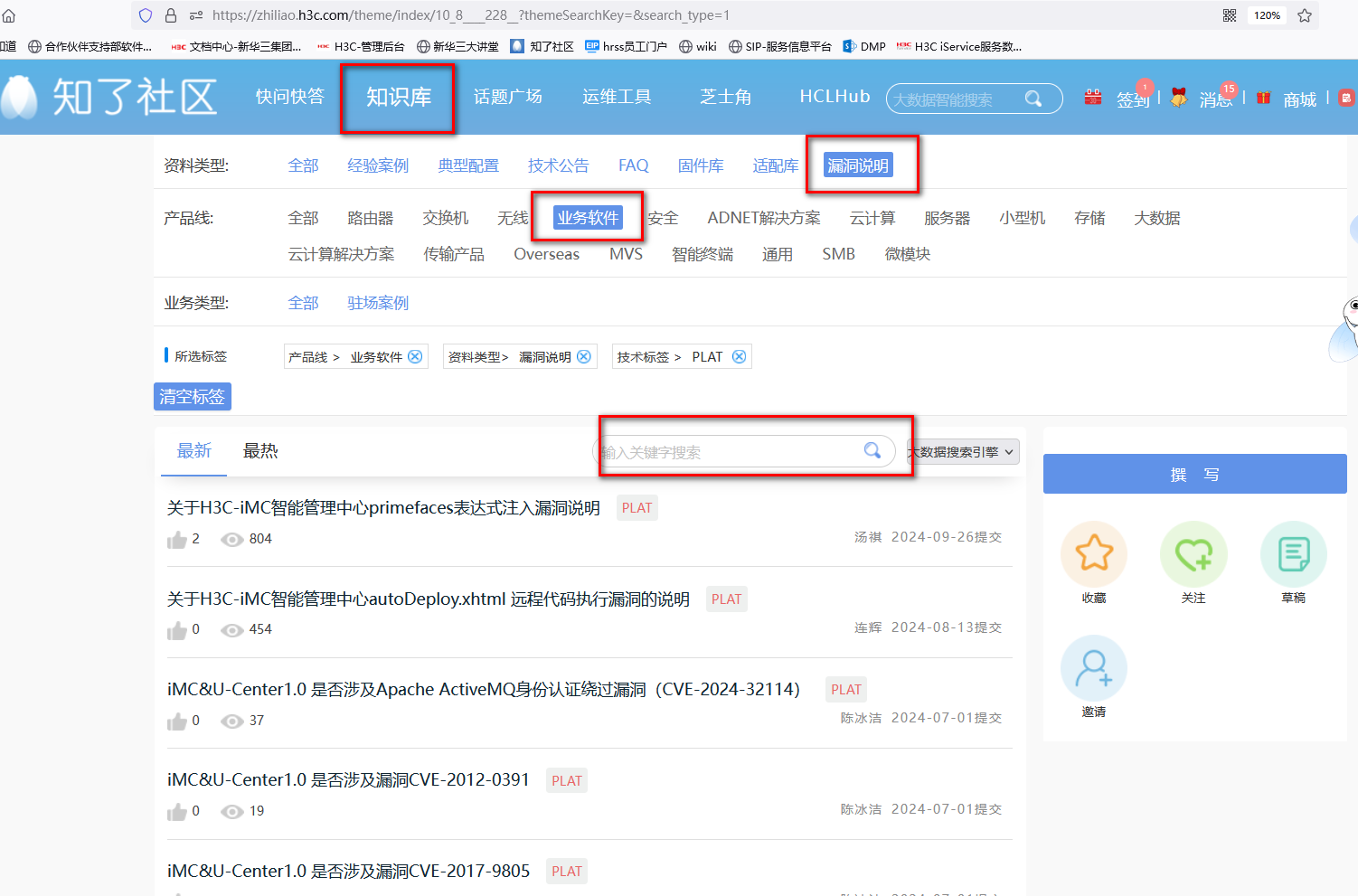Viewport: 1358px width, 896px height.
Task: Open the 关注 follow heart icon
Action: (1193, 553)
